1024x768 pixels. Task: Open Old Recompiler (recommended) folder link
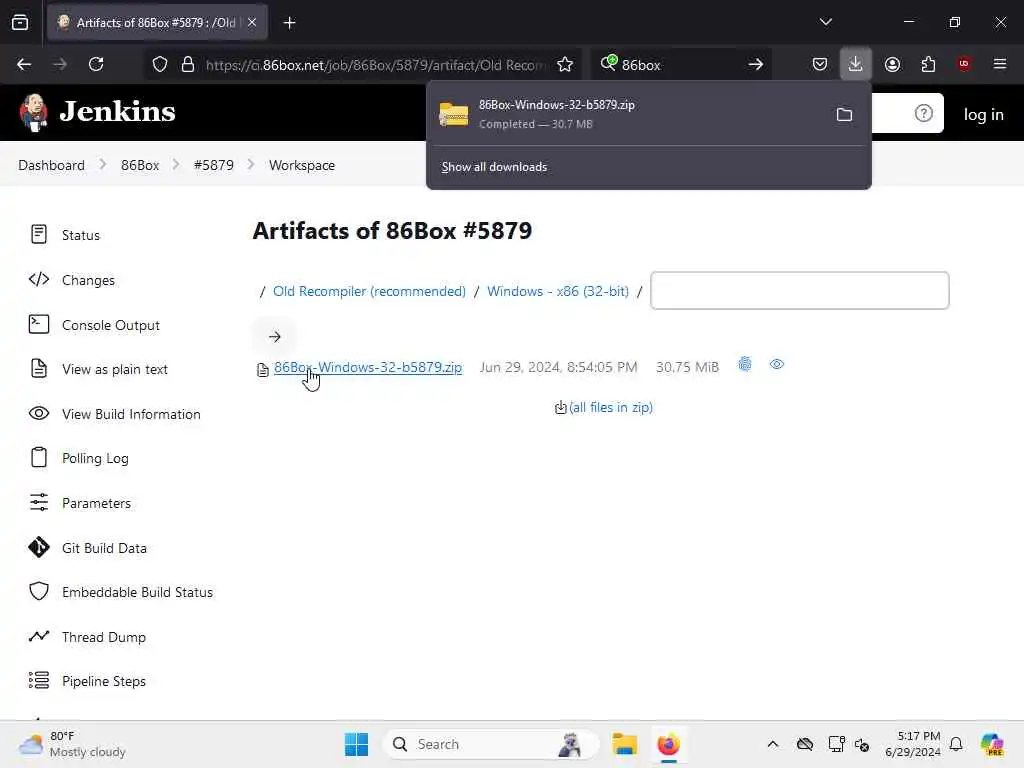pyautogui.click(x=370, y=291)
